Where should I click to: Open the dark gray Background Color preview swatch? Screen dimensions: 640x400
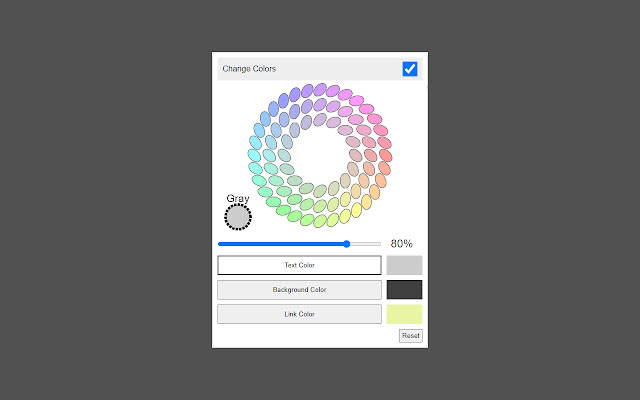404,290
